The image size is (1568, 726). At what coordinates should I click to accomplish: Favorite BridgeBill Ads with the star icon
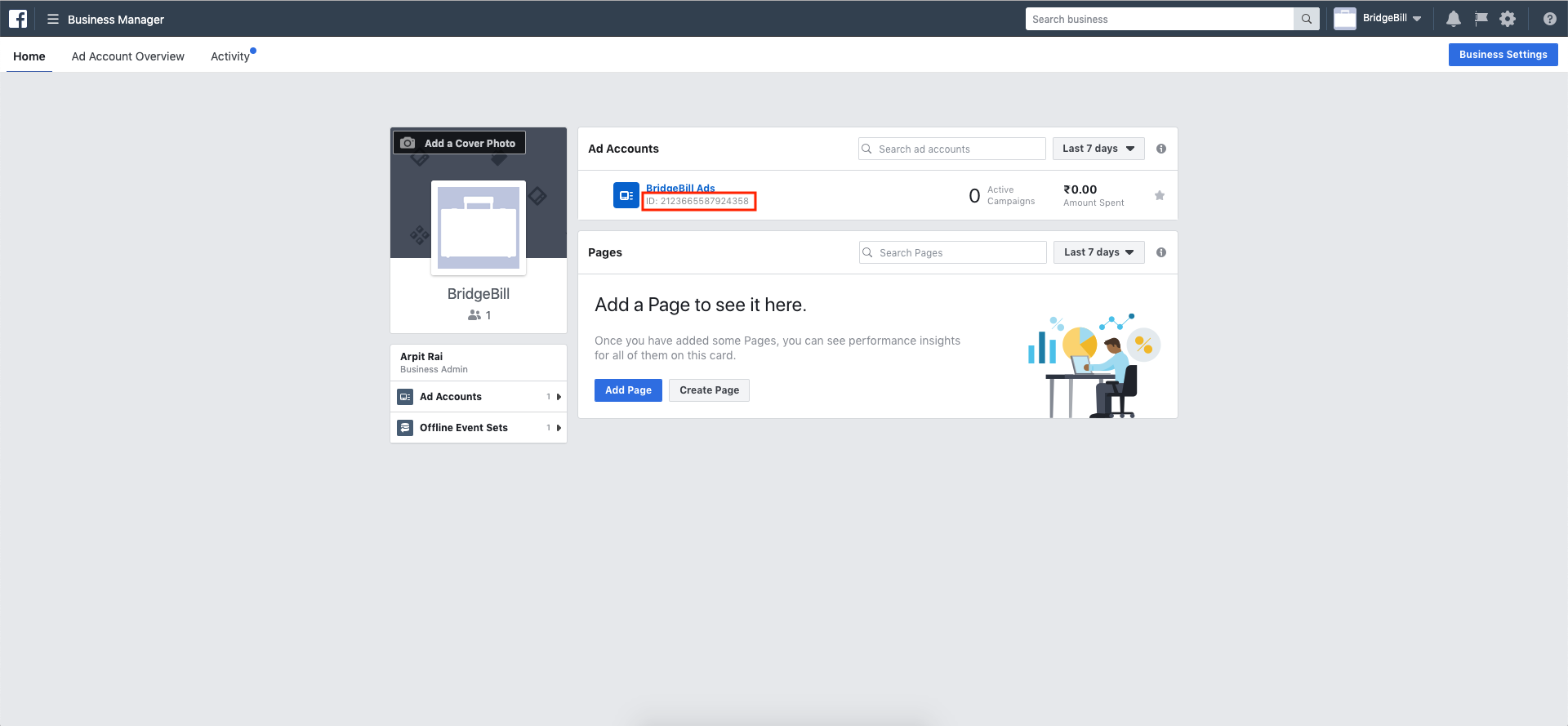[x=1159, y=195]
